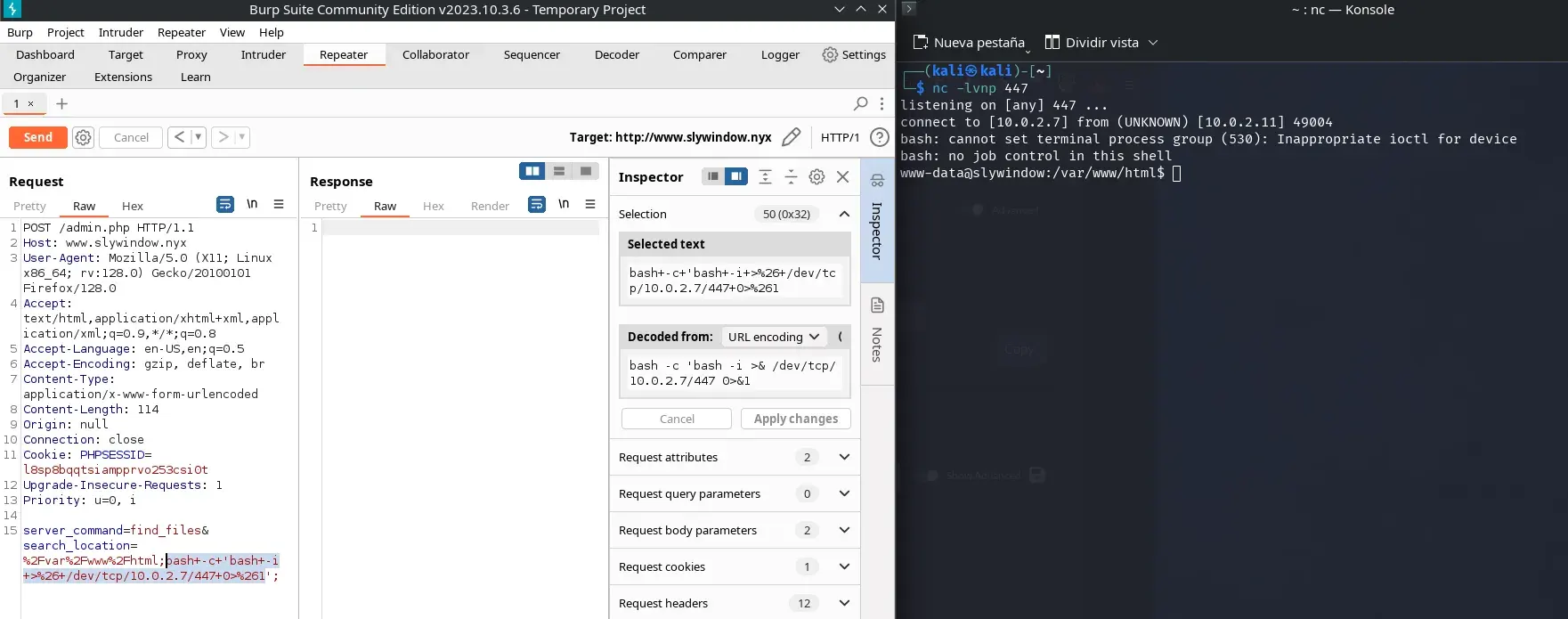Open the View menu

pyautogui.click(x=232, y=32)
